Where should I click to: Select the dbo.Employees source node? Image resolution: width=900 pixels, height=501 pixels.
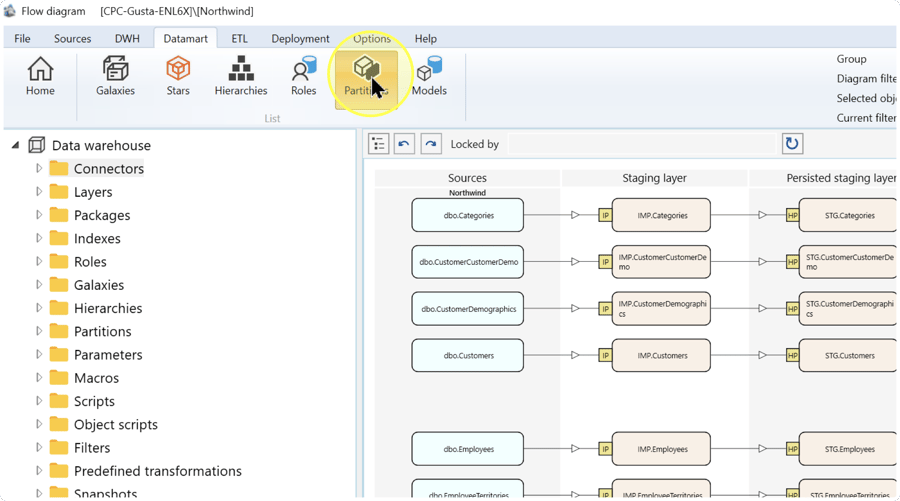coord(468,449)
